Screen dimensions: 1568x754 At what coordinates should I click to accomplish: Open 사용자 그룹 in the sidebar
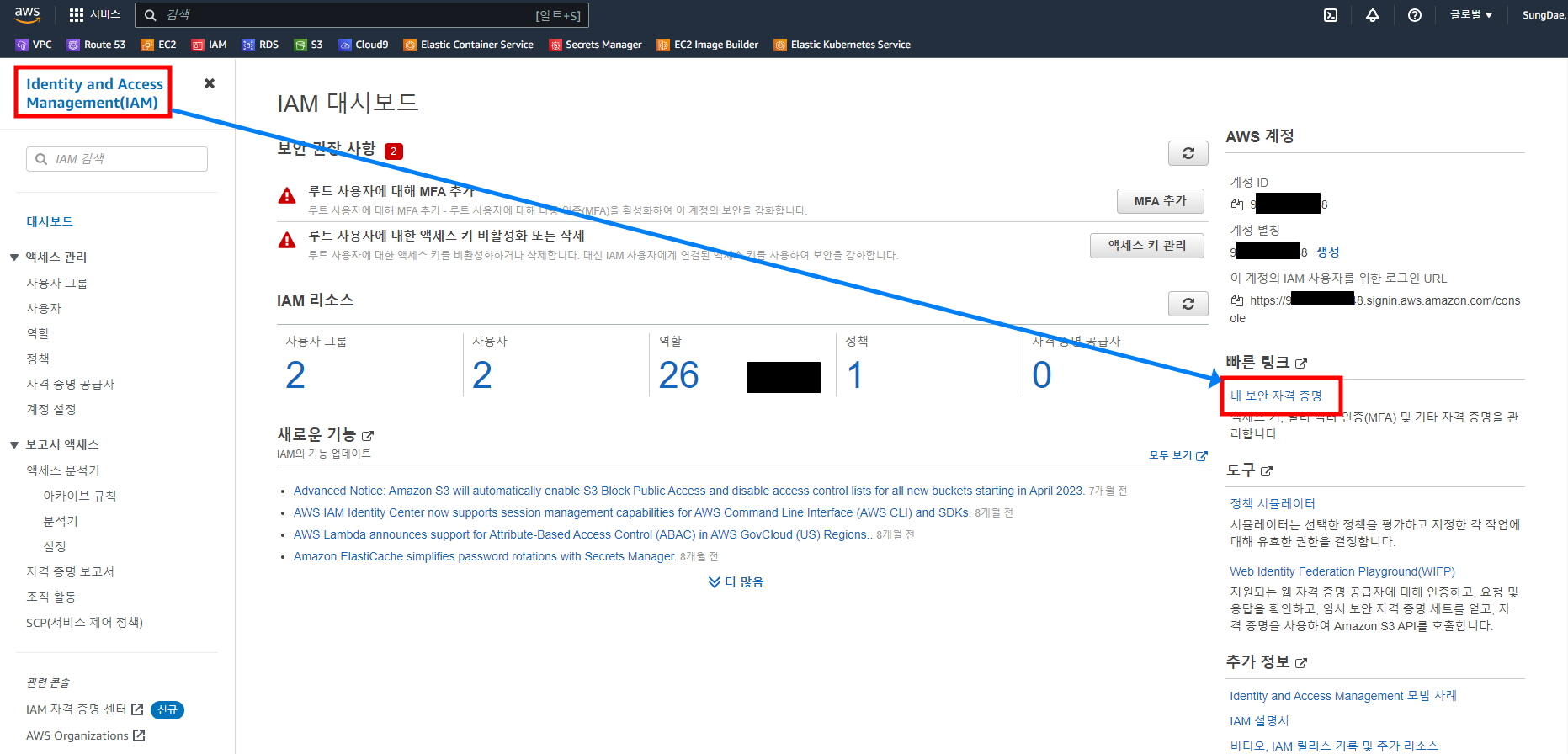coord(57,283)
